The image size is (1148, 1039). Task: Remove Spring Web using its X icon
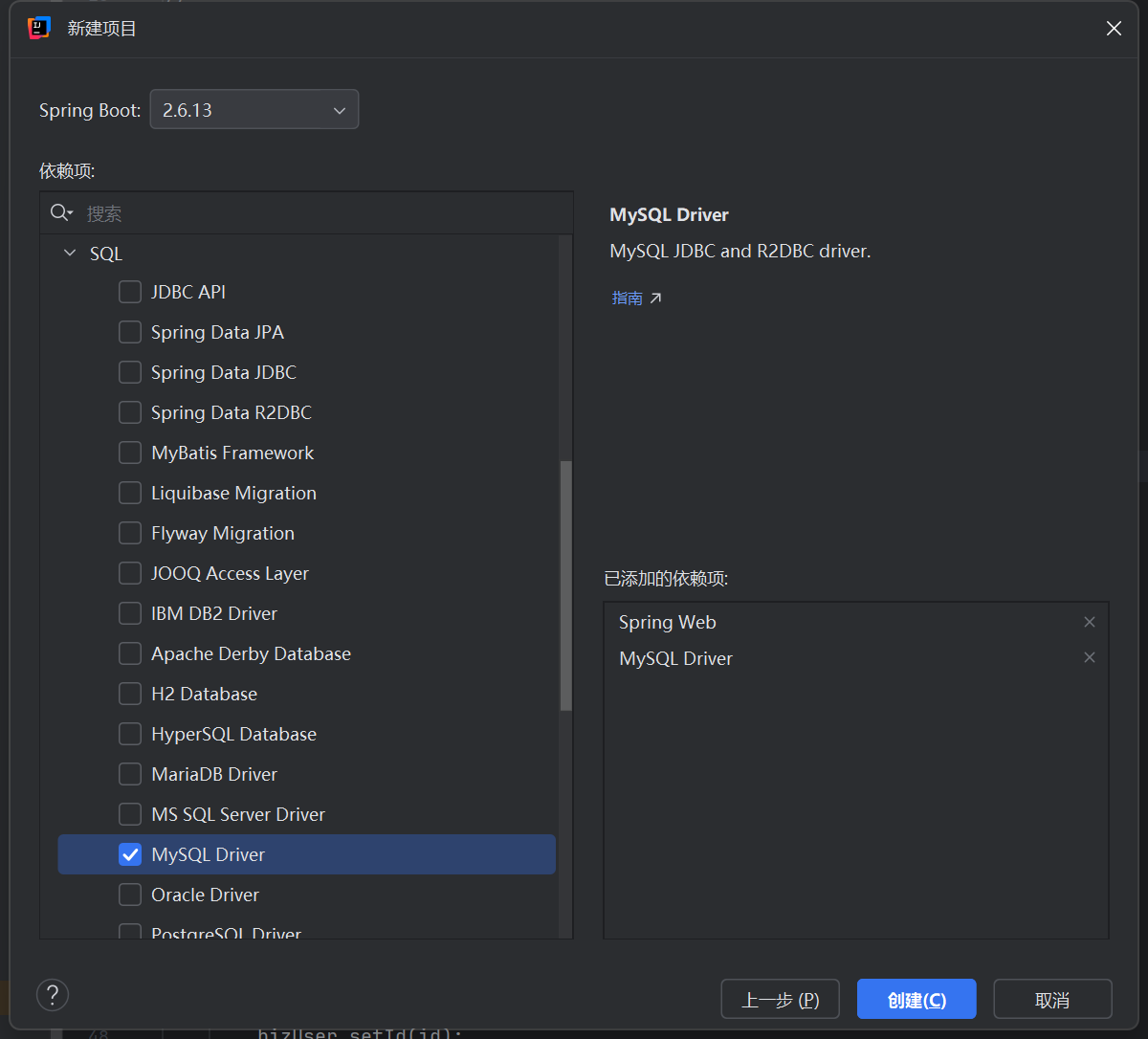click(1090, 622)
